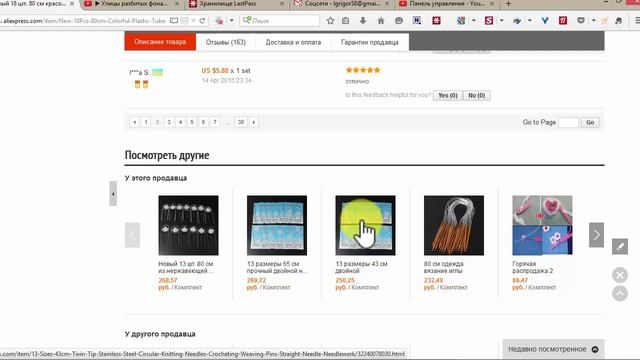Screen dimensions: 640x360
Task: Open the browser hamburger menu
Action: (637, 20)
